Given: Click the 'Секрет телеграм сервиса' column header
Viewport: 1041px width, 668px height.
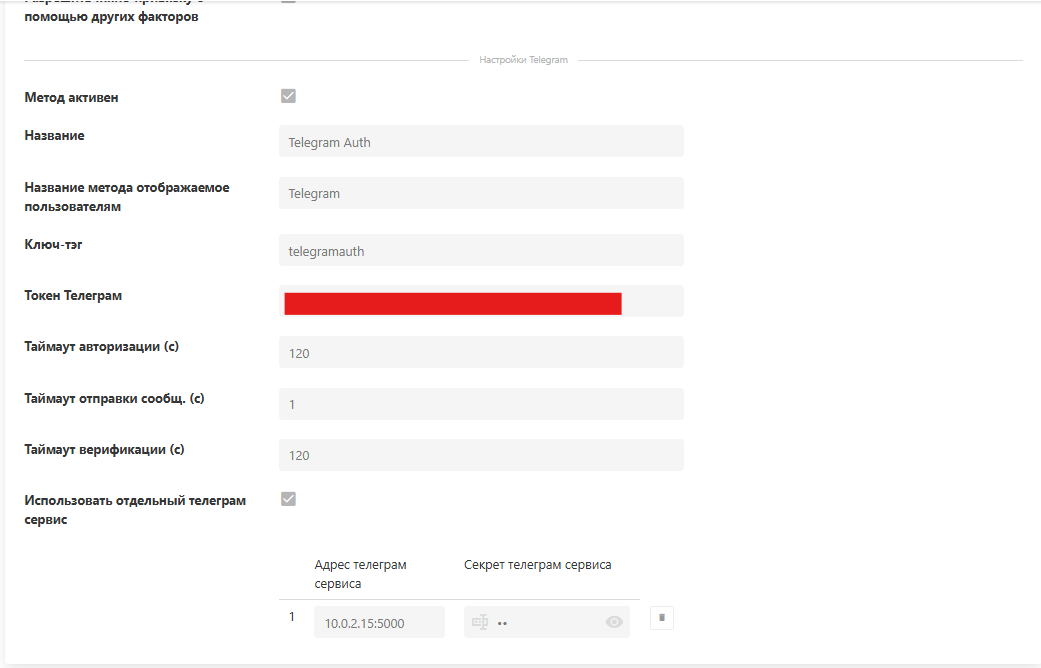Looking at the screenshot, I should [538, 565].
